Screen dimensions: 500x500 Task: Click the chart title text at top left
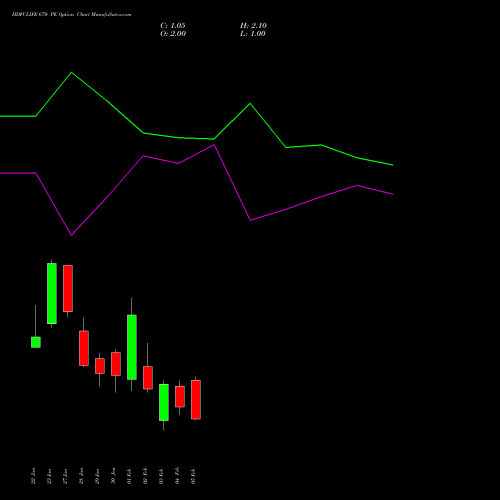(71, 15)
